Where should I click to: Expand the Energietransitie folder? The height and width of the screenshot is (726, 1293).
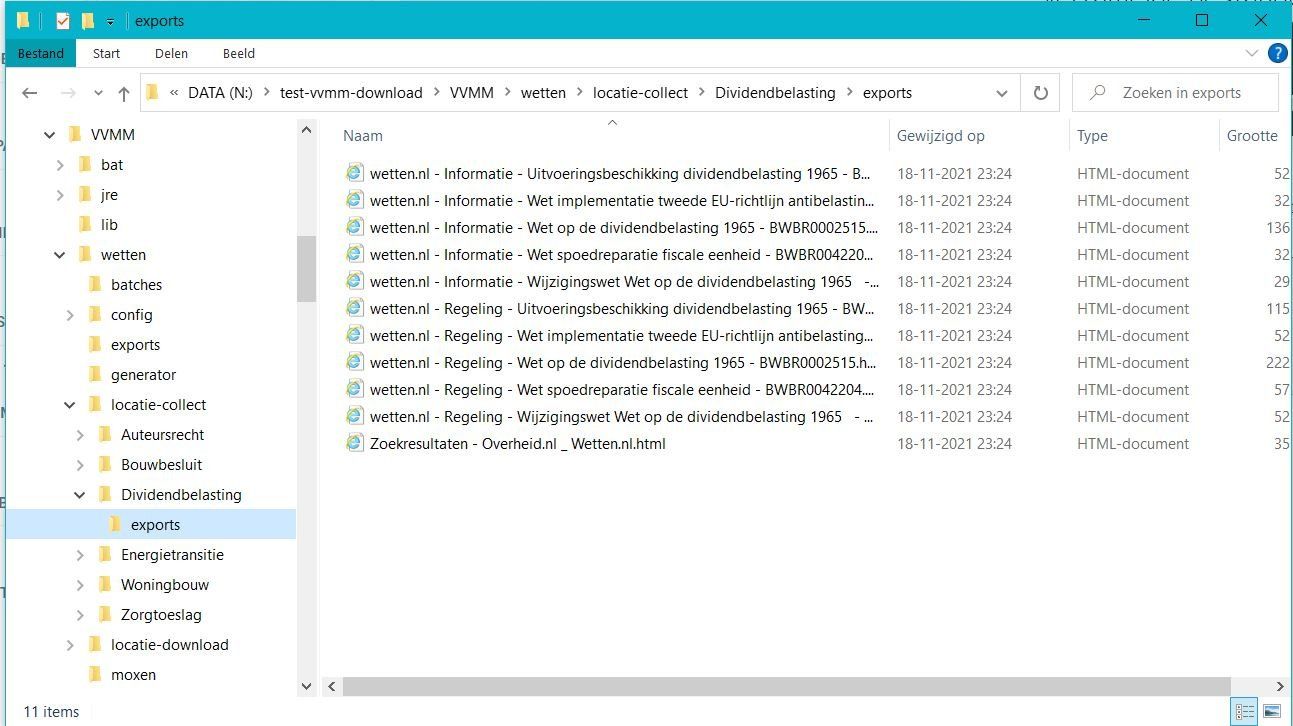[x=80, y=555]
